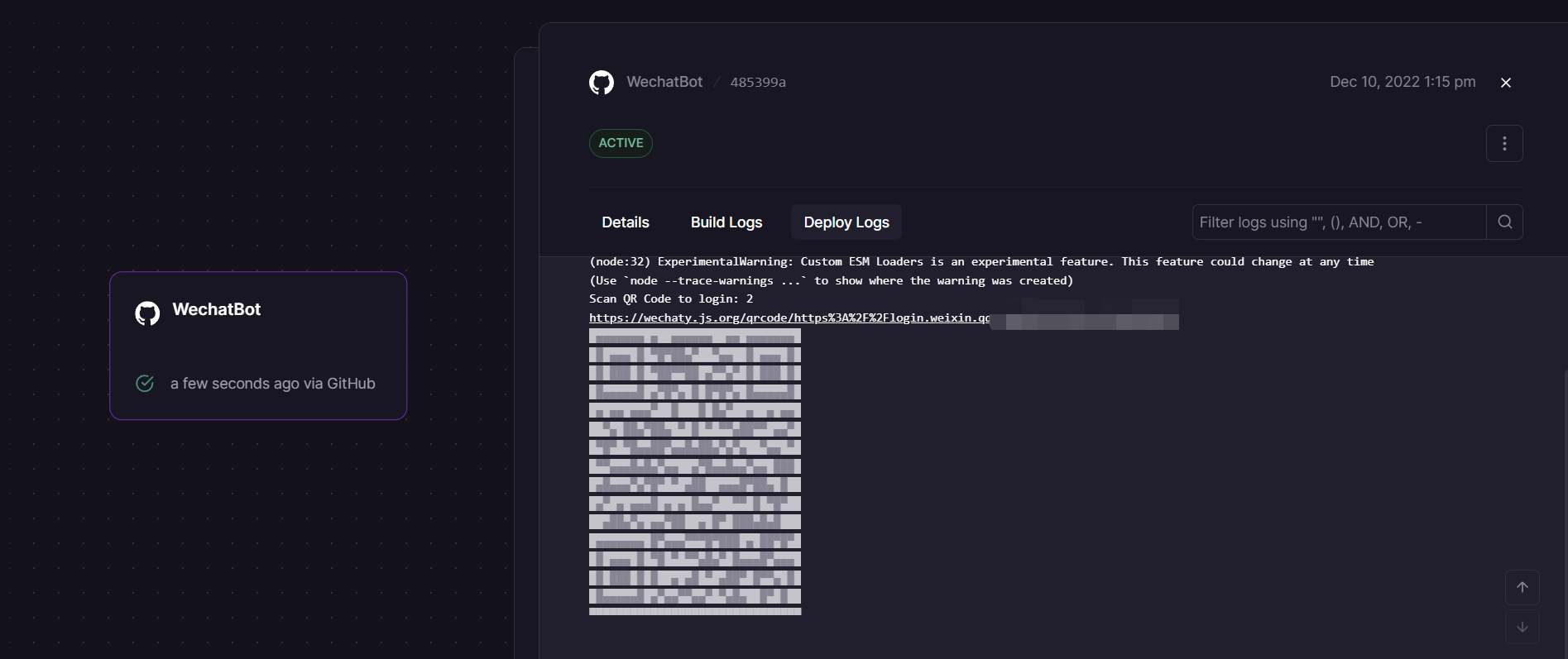Close the deployment panel with the X

coord(1506,83)
